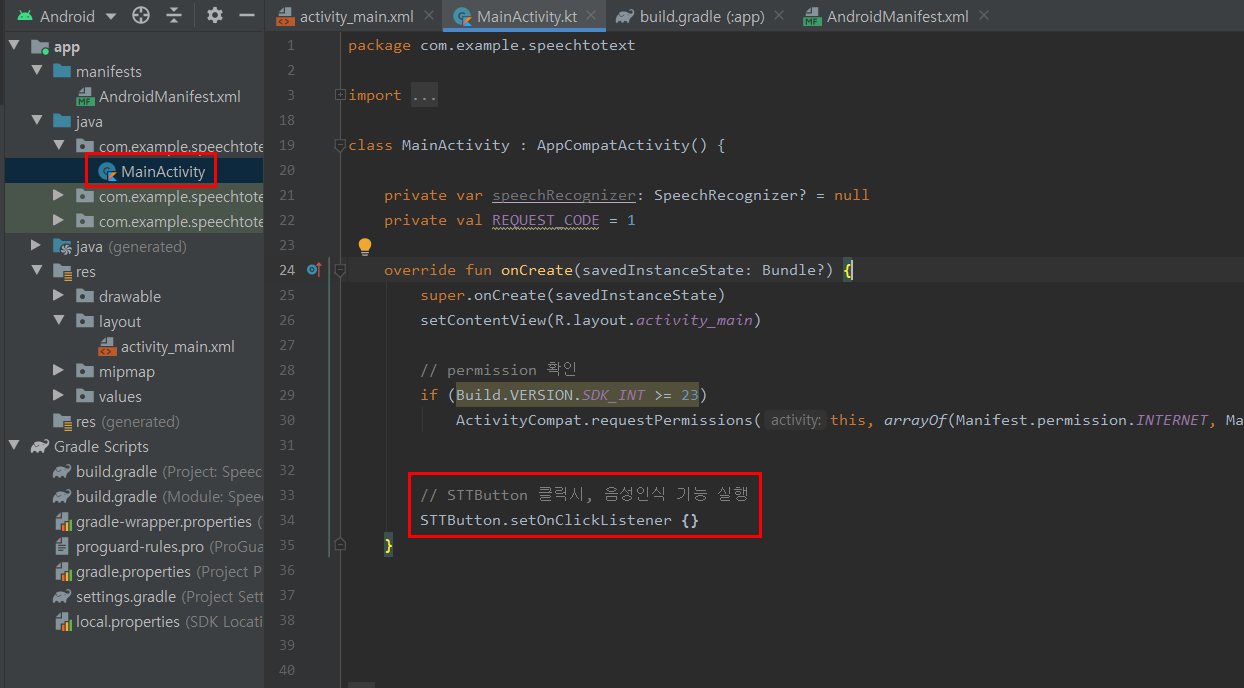Screen dimensions: 1244x688
Task: Click the activity_main layout reference in code
Action: pos(694,320)
